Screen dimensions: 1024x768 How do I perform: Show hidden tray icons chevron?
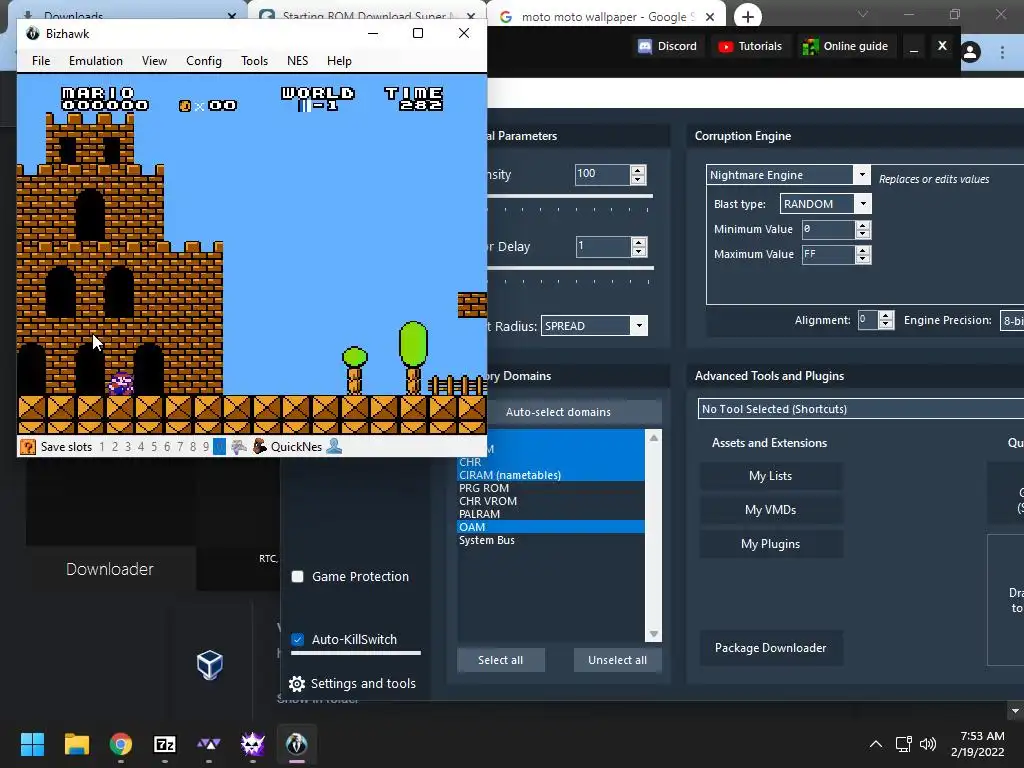[x=876, y=744]
